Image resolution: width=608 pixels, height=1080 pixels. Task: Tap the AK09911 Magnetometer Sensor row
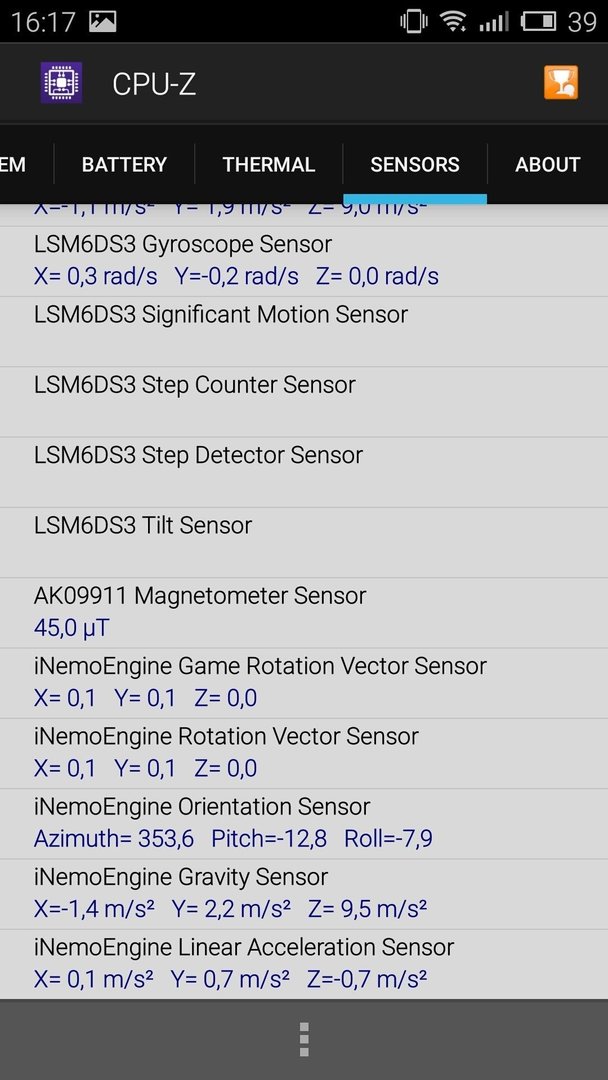pyautogui.click(x=304, y=612)
